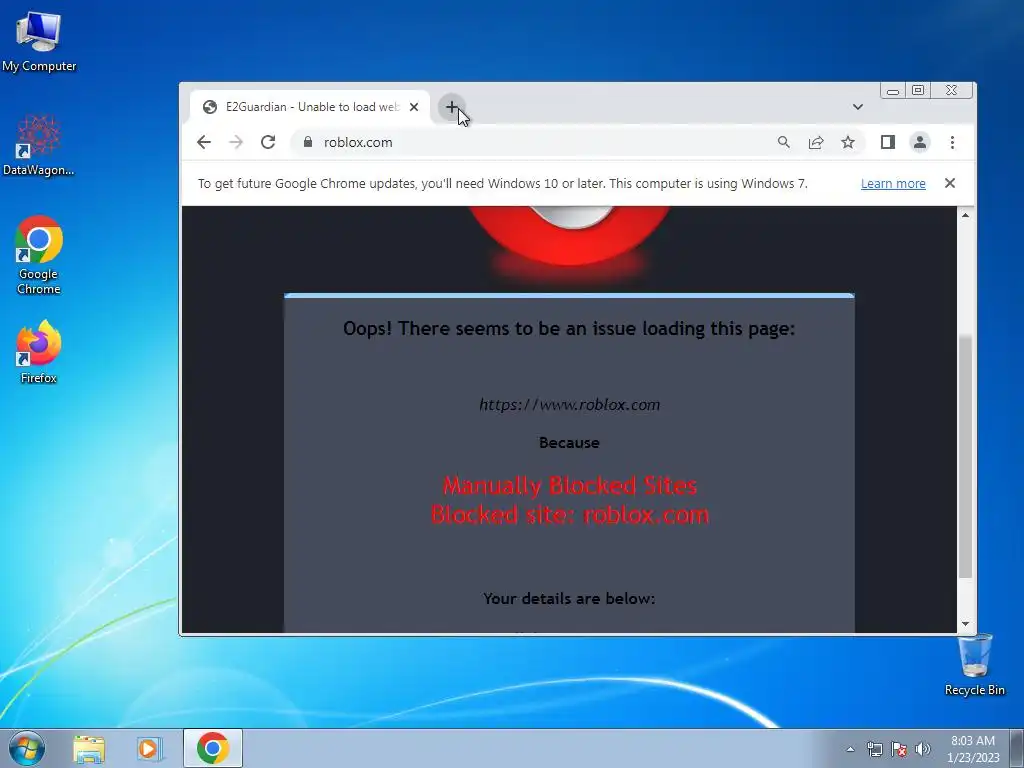Image resolution: width=1024 pixels, height=768 pixels.
Task: Open the volume speaker icon
Action: [x=923, y=749]
